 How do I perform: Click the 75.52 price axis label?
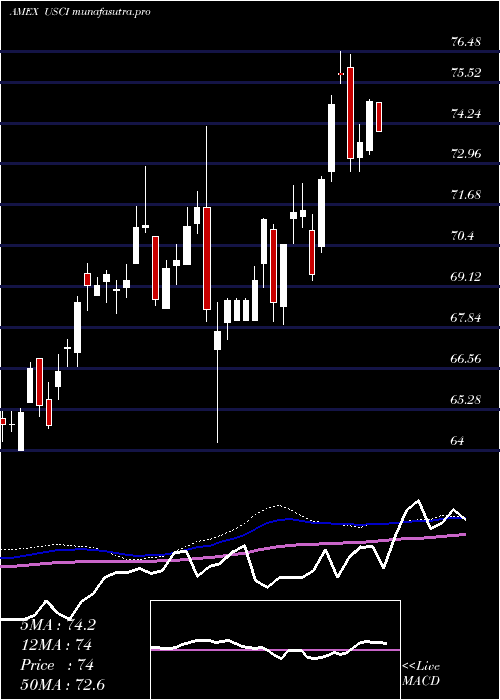pos(466,73)
